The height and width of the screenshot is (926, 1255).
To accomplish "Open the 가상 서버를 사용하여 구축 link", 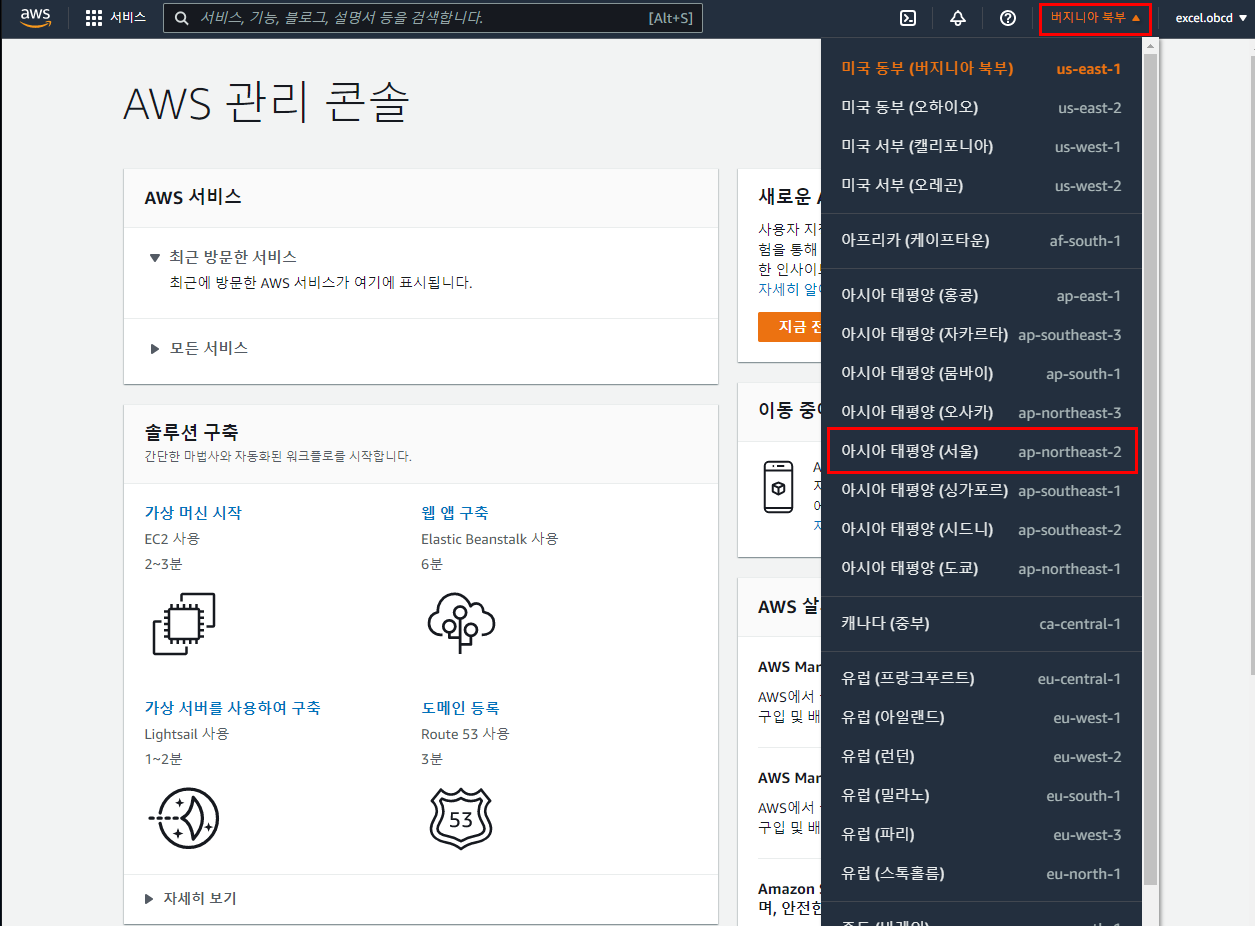I will pos(232,707).
